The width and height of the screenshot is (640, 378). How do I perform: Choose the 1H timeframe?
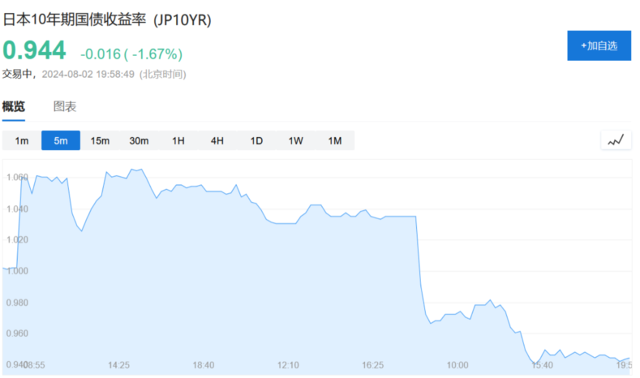click(x=178, y=140)
